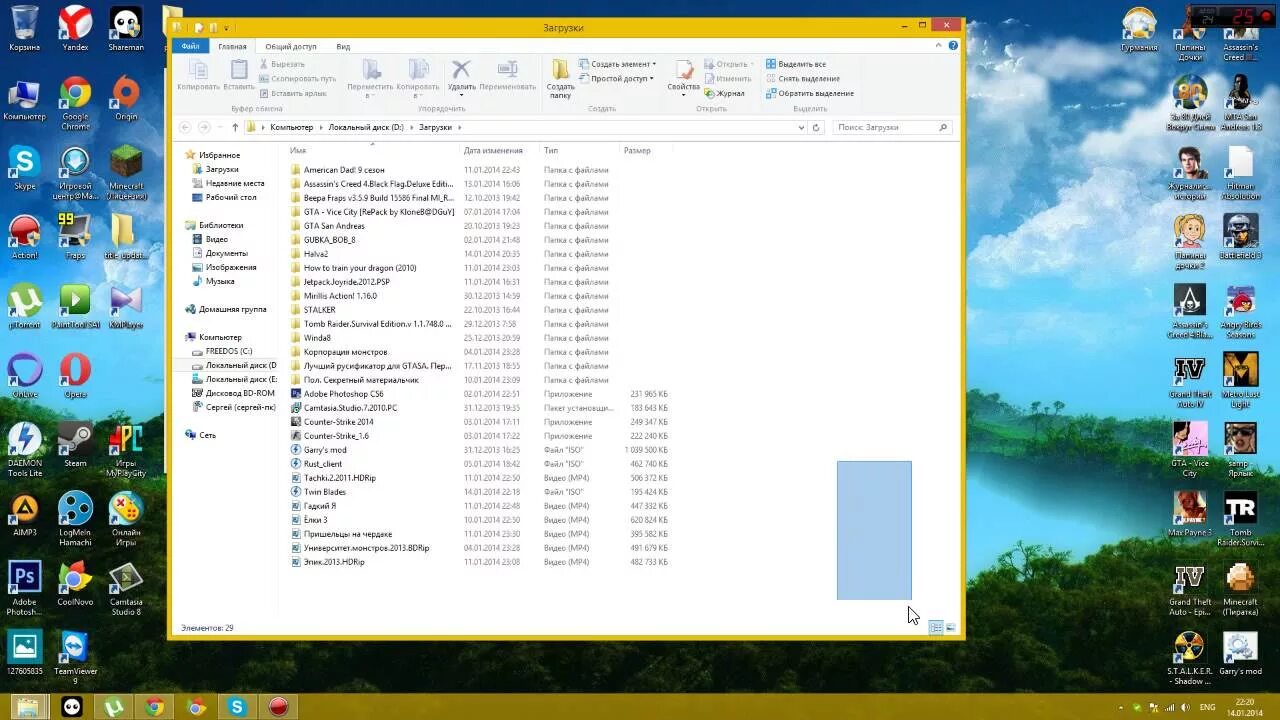Select FREEDOS (C:) drive in sidebar
The height and width of the screenshot is (720, 1280).
pos(229,351)
